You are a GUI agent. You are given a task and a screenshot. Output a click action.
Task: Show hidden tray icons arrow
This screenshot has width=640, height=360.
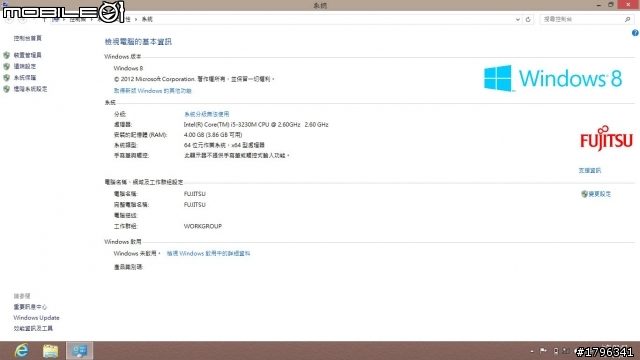coord(532,351)
